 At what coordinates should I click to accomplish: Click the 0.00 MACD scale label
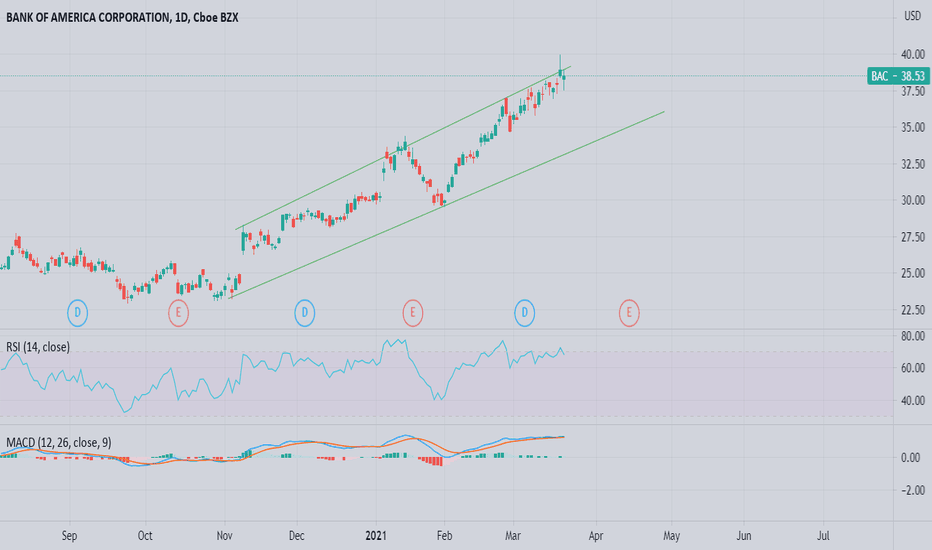(911, 458)
